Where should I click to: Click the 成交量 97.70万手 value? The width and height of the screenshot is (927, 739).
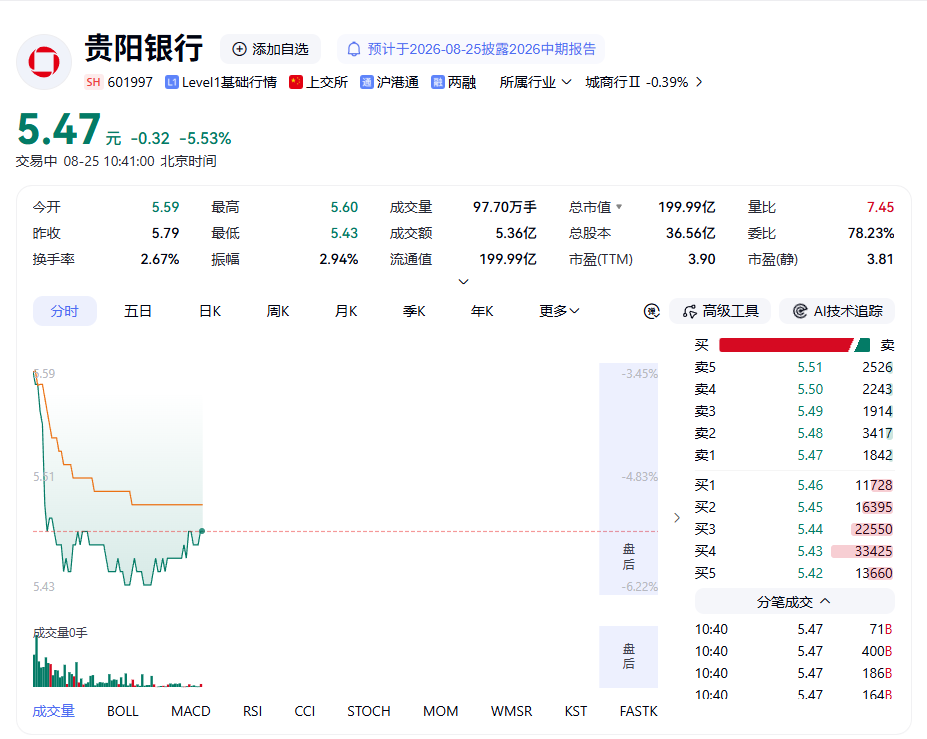pyautogui.click(x=504, y=208)
